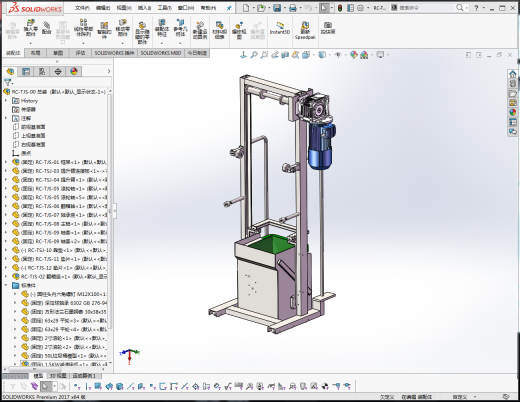
Task: Select the Mate paperclip tool
Action: 47,27
